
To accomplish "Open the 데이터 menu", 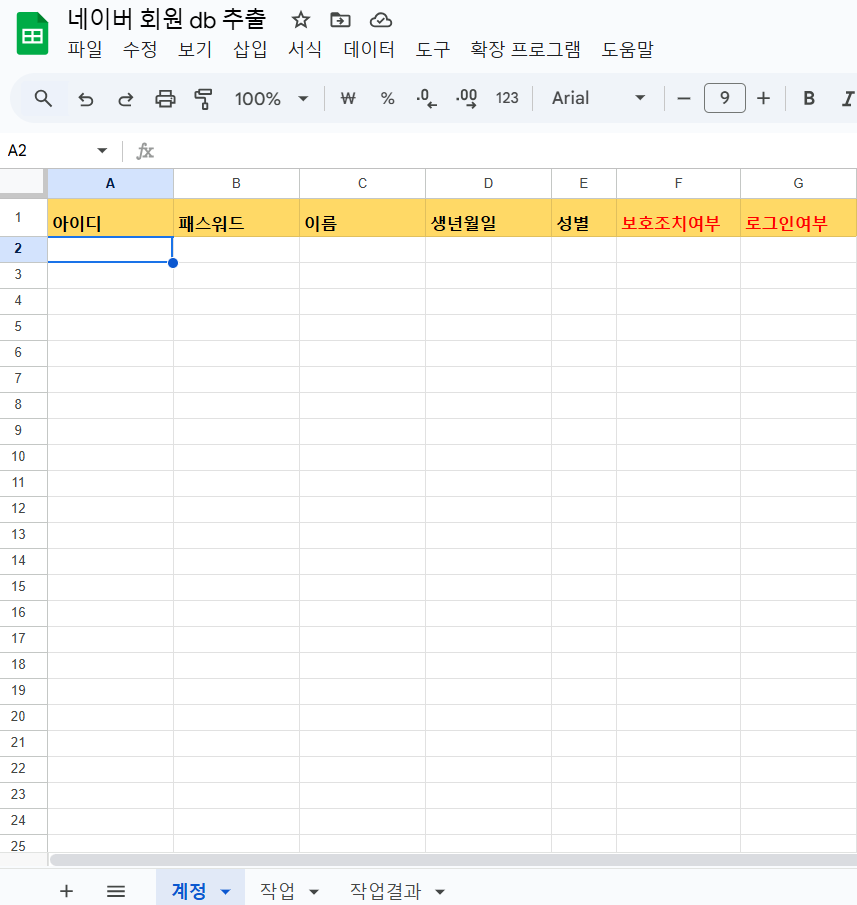I will 369,50.
